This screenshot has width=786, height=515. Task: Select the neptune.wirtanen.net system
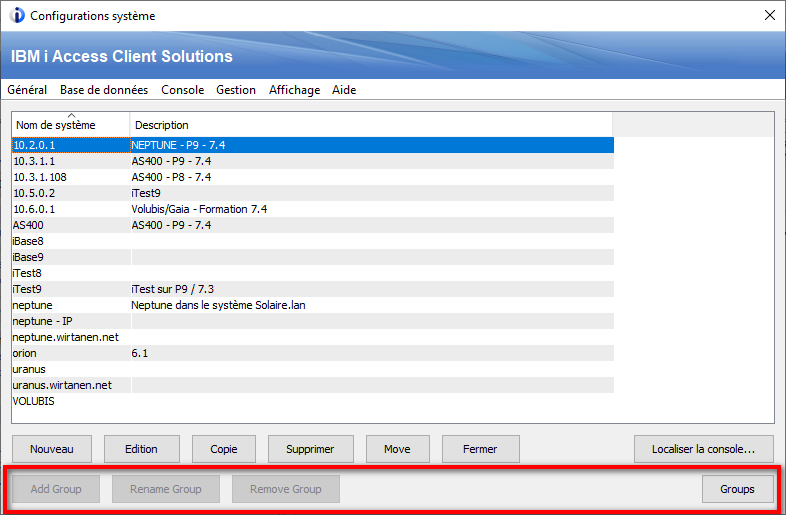66,337
